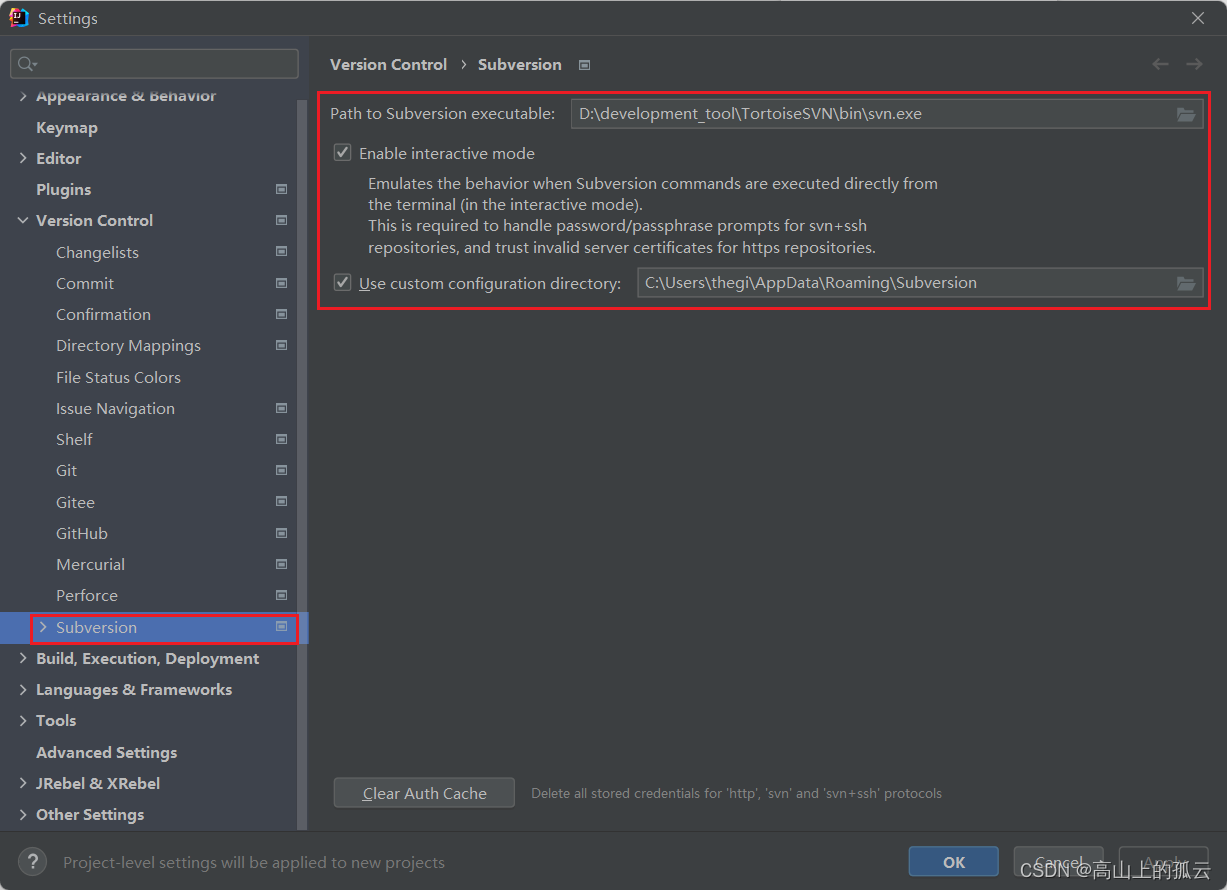The width and height of the screenshot is (1227, 890).
Task: Click the project-level icon in Gitee row
Action: [281, 502]
